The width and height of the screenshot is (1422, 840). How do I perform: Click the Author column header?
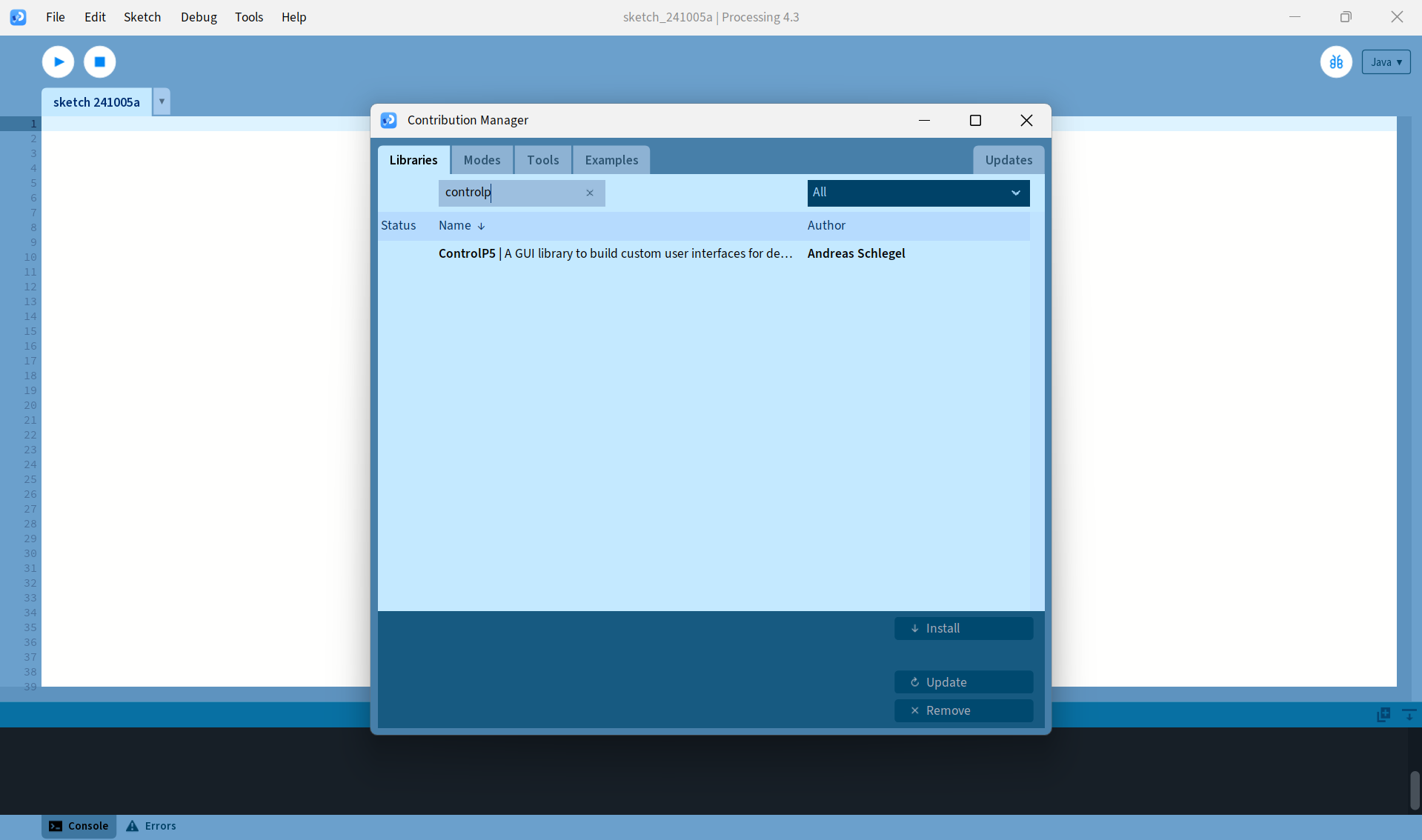click(826, 225)
